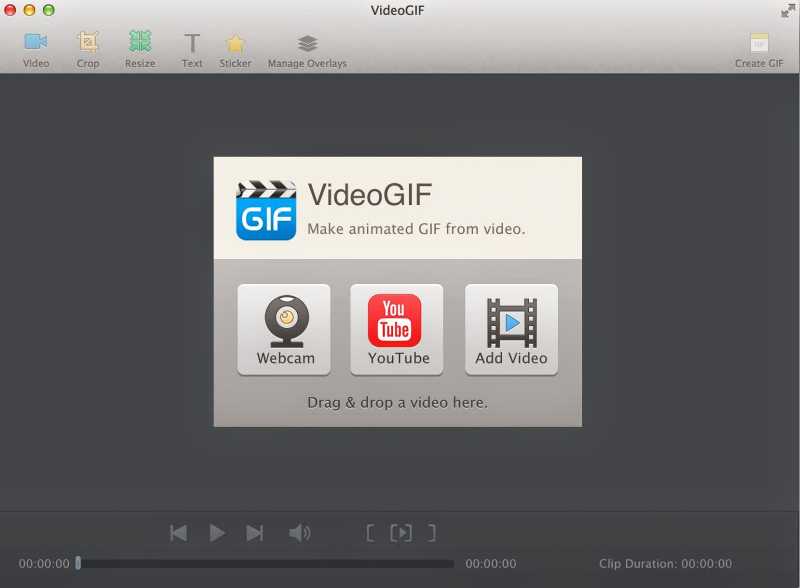This screenshot has height=588, width=800.
Task: Open the Crop tool
Action: click(87, 48)
